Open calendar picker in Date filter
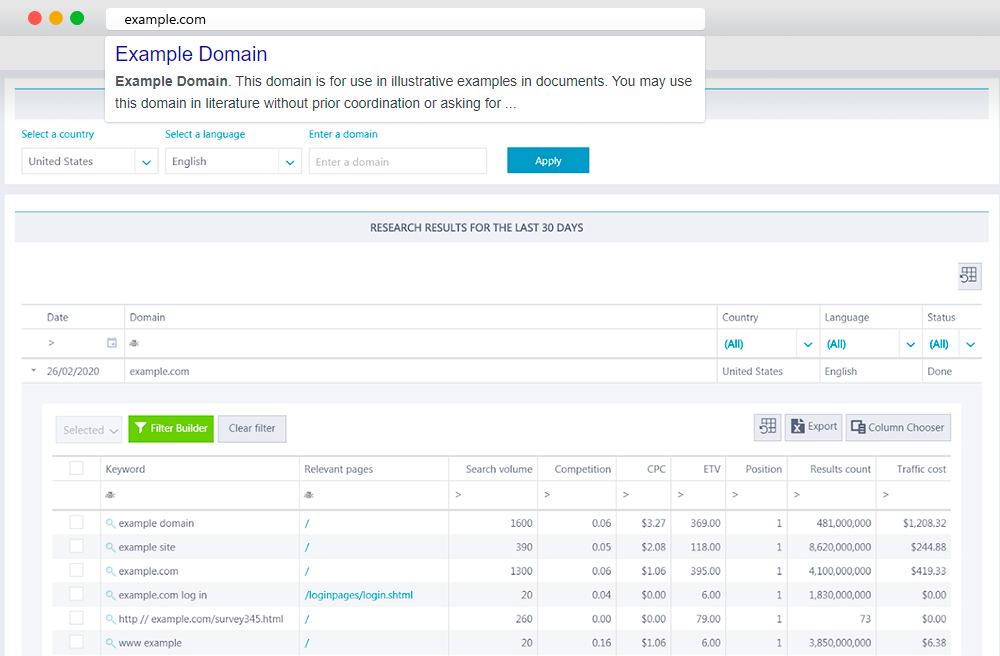The height and width of the screenshot is (656, 1000). tap(112, 343)
